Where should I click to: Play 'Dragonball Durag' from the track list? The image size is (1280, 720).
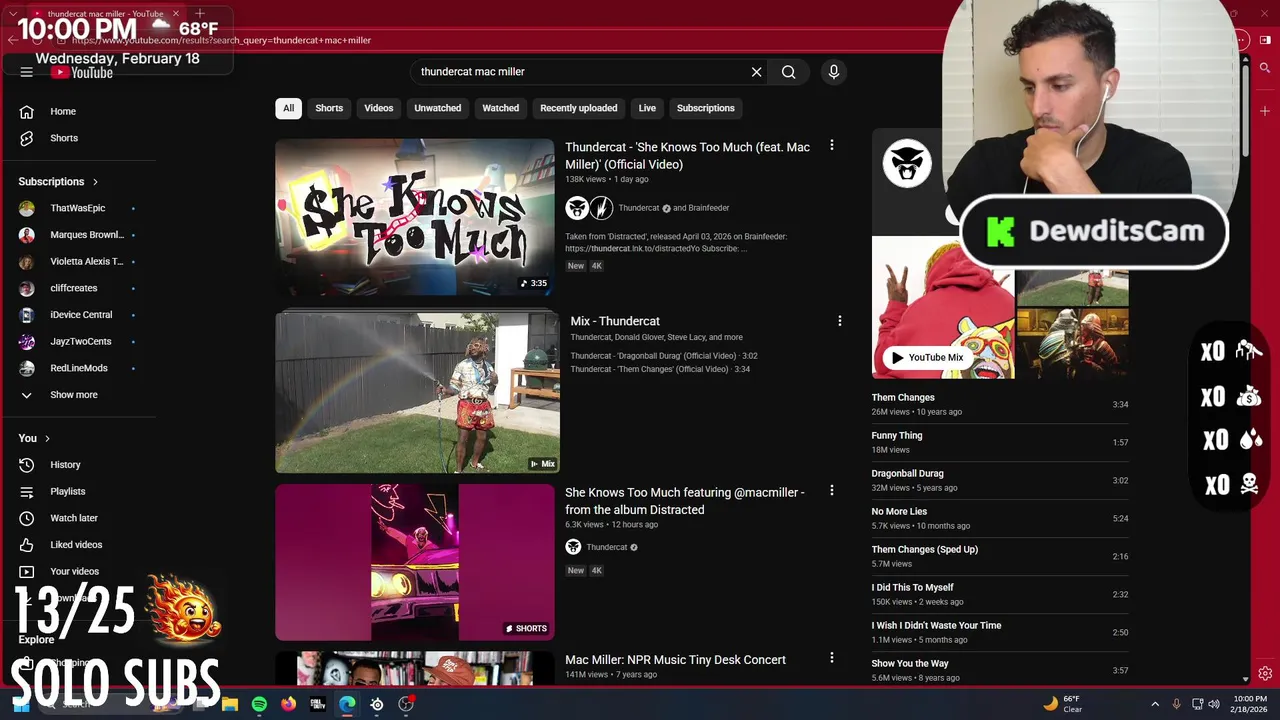(x=1000, y=481)
